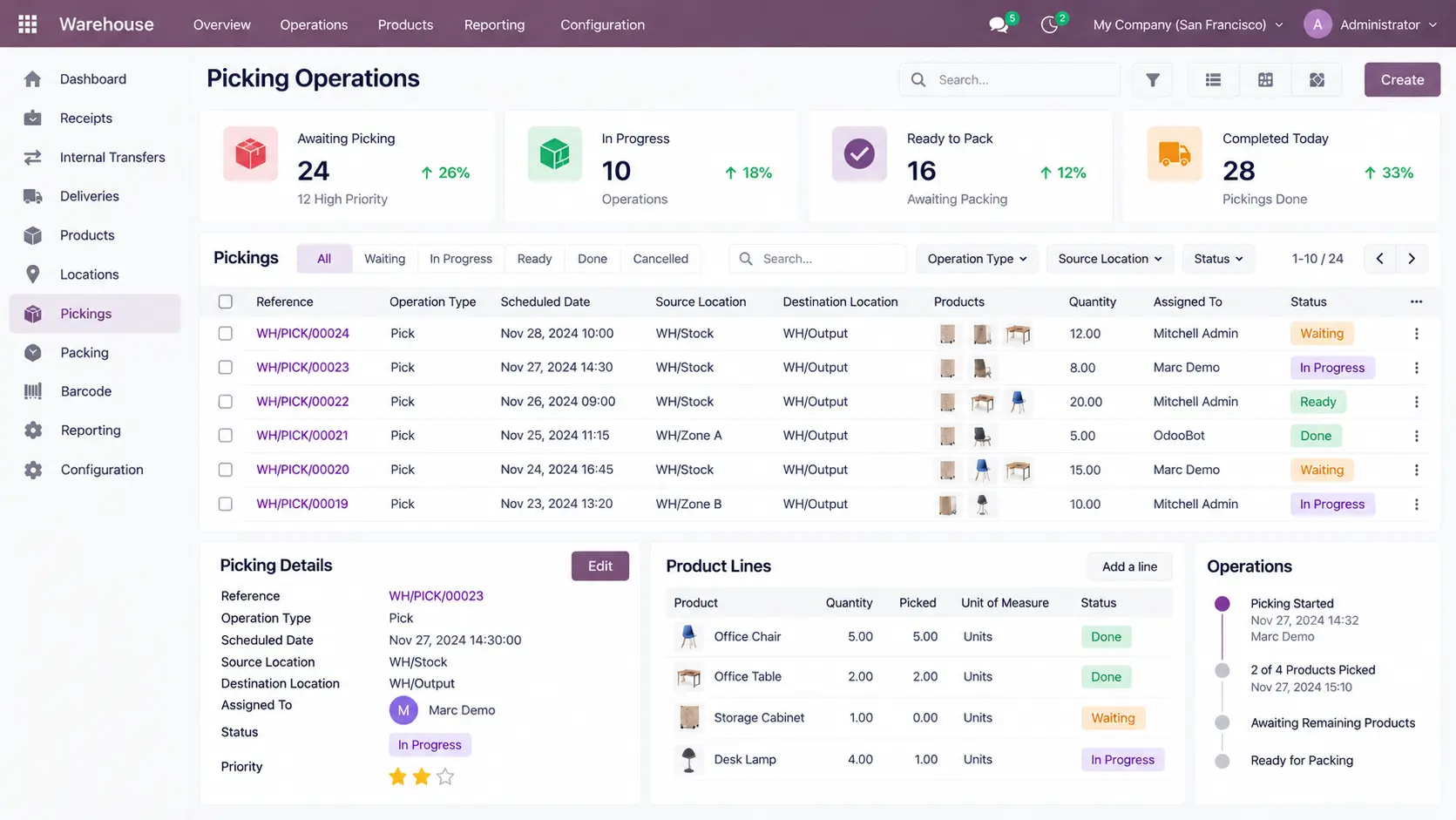Screen dimensions: 1456x820
Task: Toggle the select-all pickings checkbox
Action: tap(226, 302)
